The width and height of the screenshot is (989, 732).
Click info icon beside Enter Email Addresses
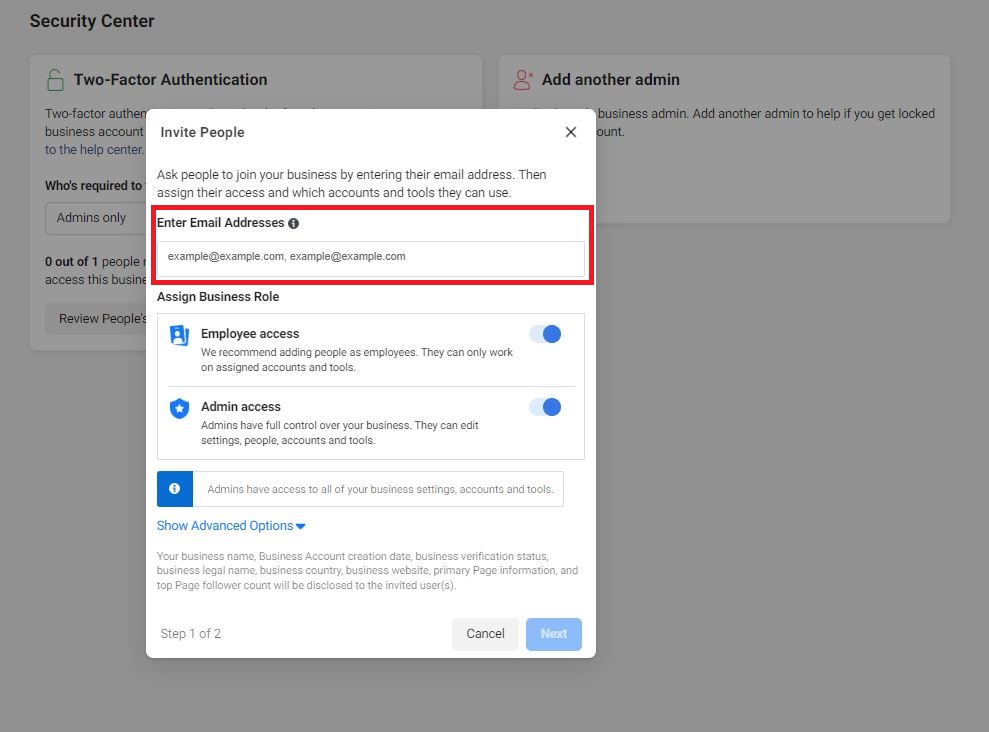(x=293, y=223)
